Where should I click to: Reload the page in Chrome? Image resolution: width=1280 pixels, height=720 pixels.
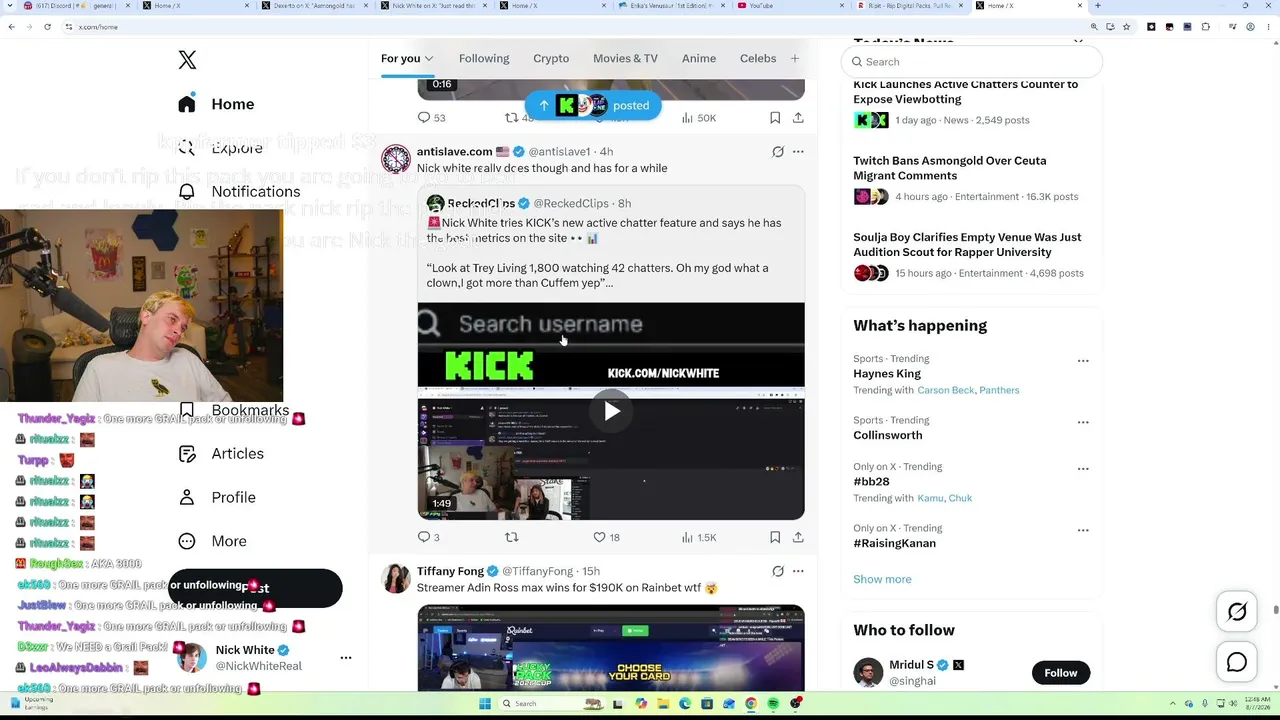pos(47,27)
